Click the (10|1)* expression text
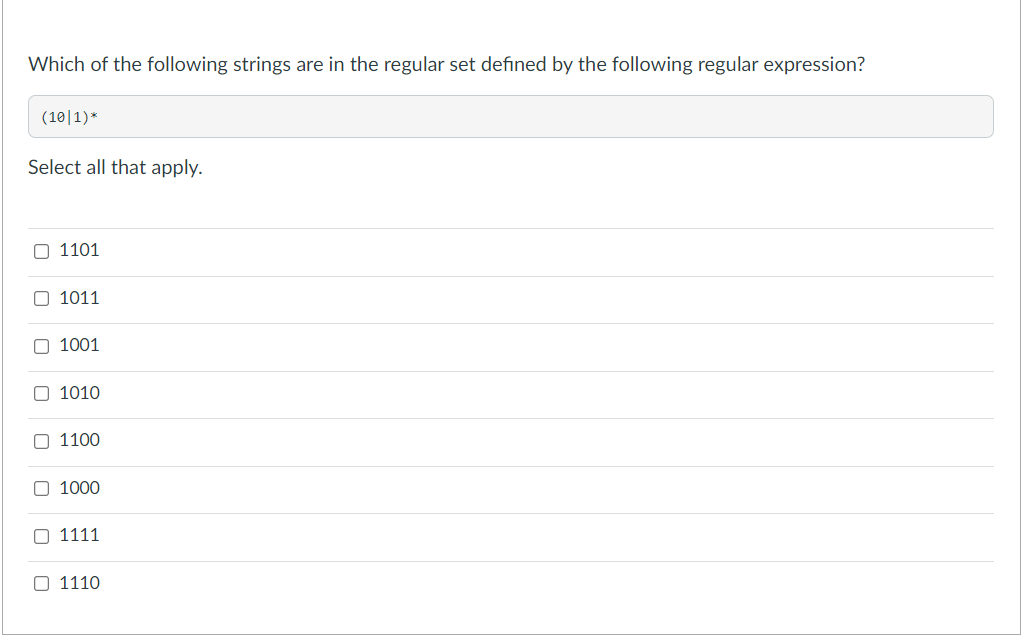Screen dimensions: 1024x635 pos(66,116)
